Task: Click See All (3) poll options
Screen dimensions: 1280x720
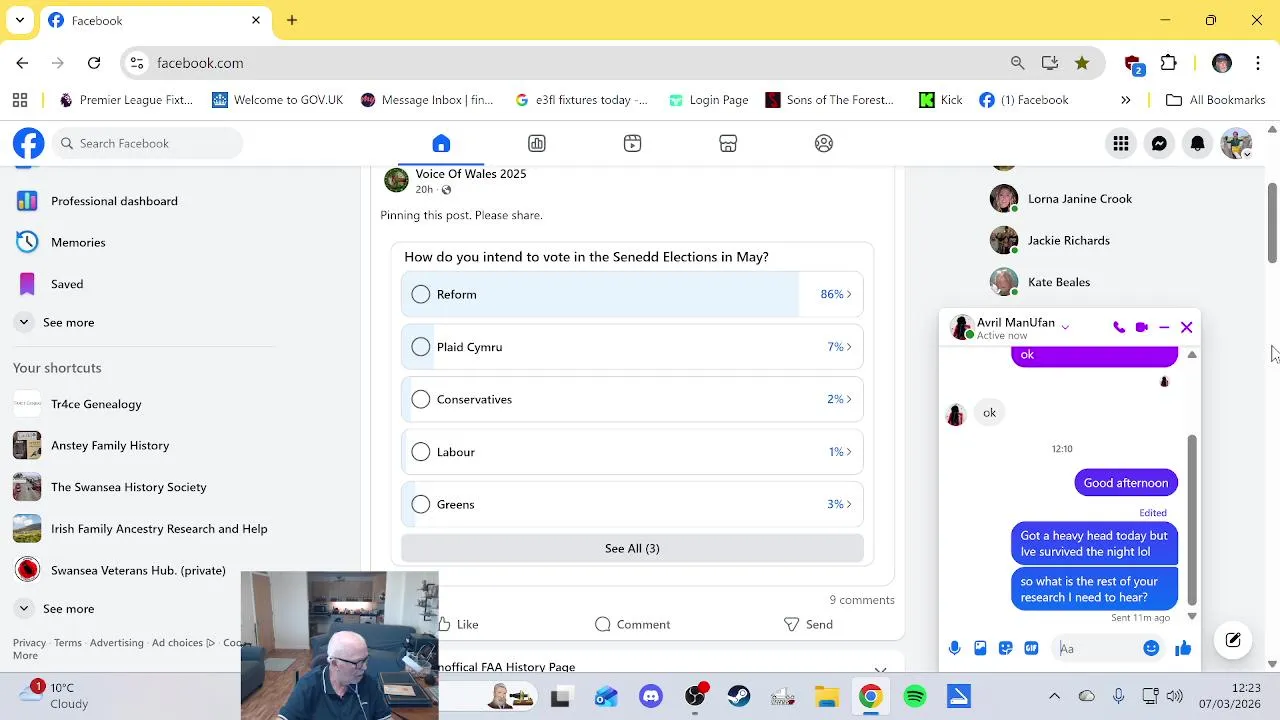Action: pyautogui.click(x=632, y=548)
